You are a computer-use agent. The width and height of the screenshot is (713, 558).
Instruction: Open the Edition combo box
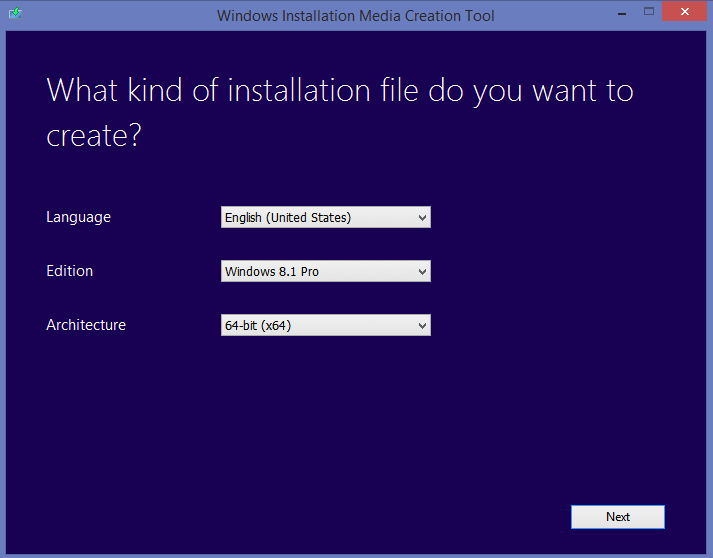pos(325,271)
